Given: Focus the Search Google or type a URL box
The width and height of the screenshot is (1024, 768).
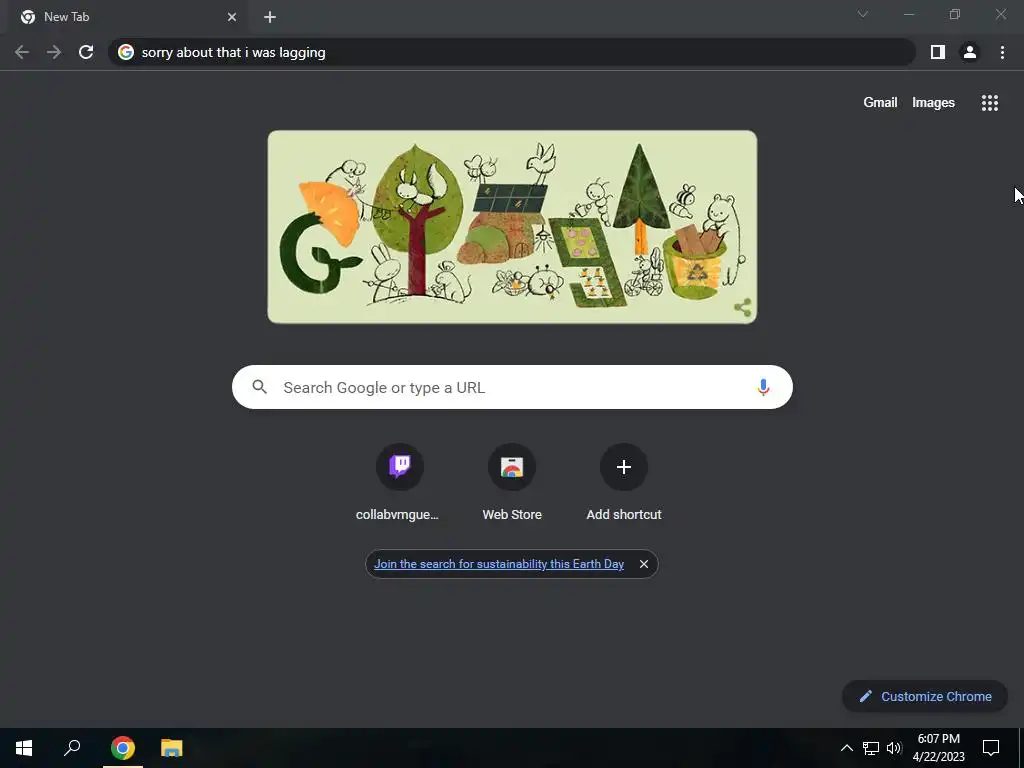Looking at the screenshot, I should [x=512, y=387].
